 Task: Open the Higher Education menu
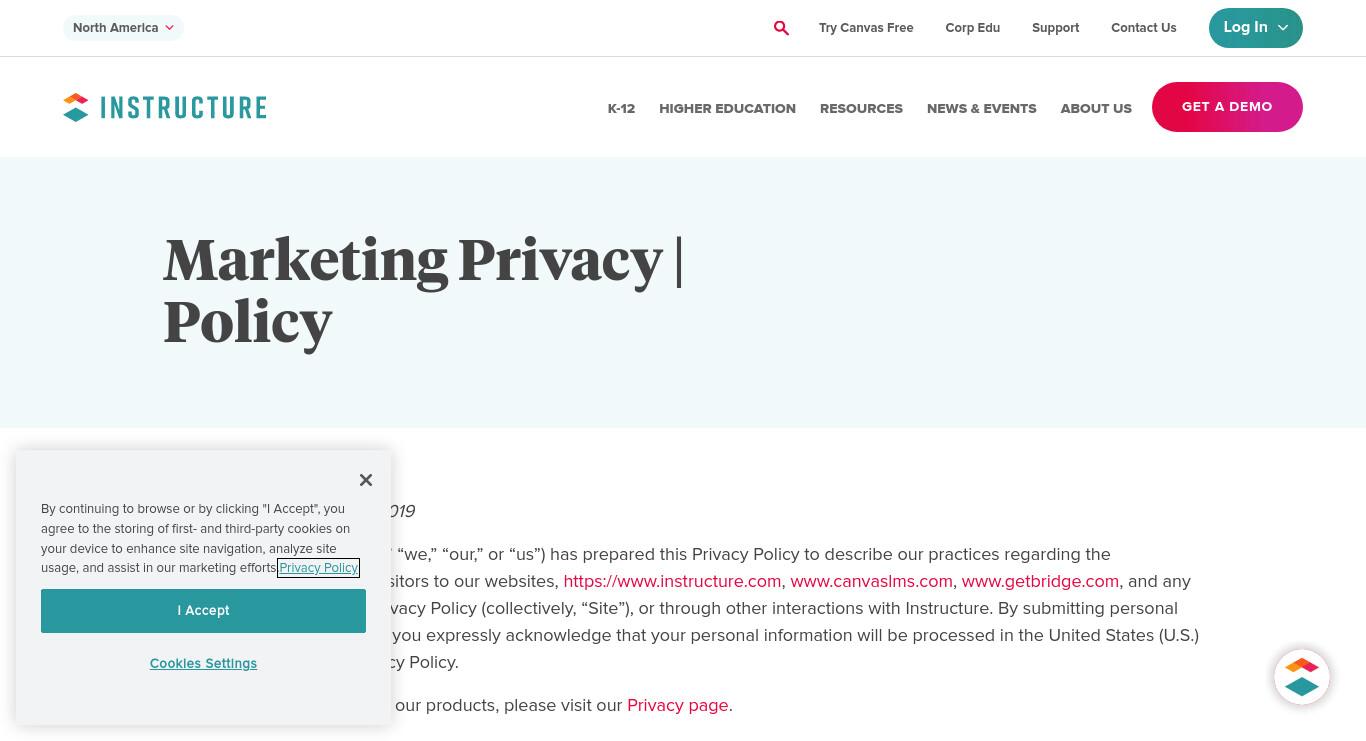(727, 108)
